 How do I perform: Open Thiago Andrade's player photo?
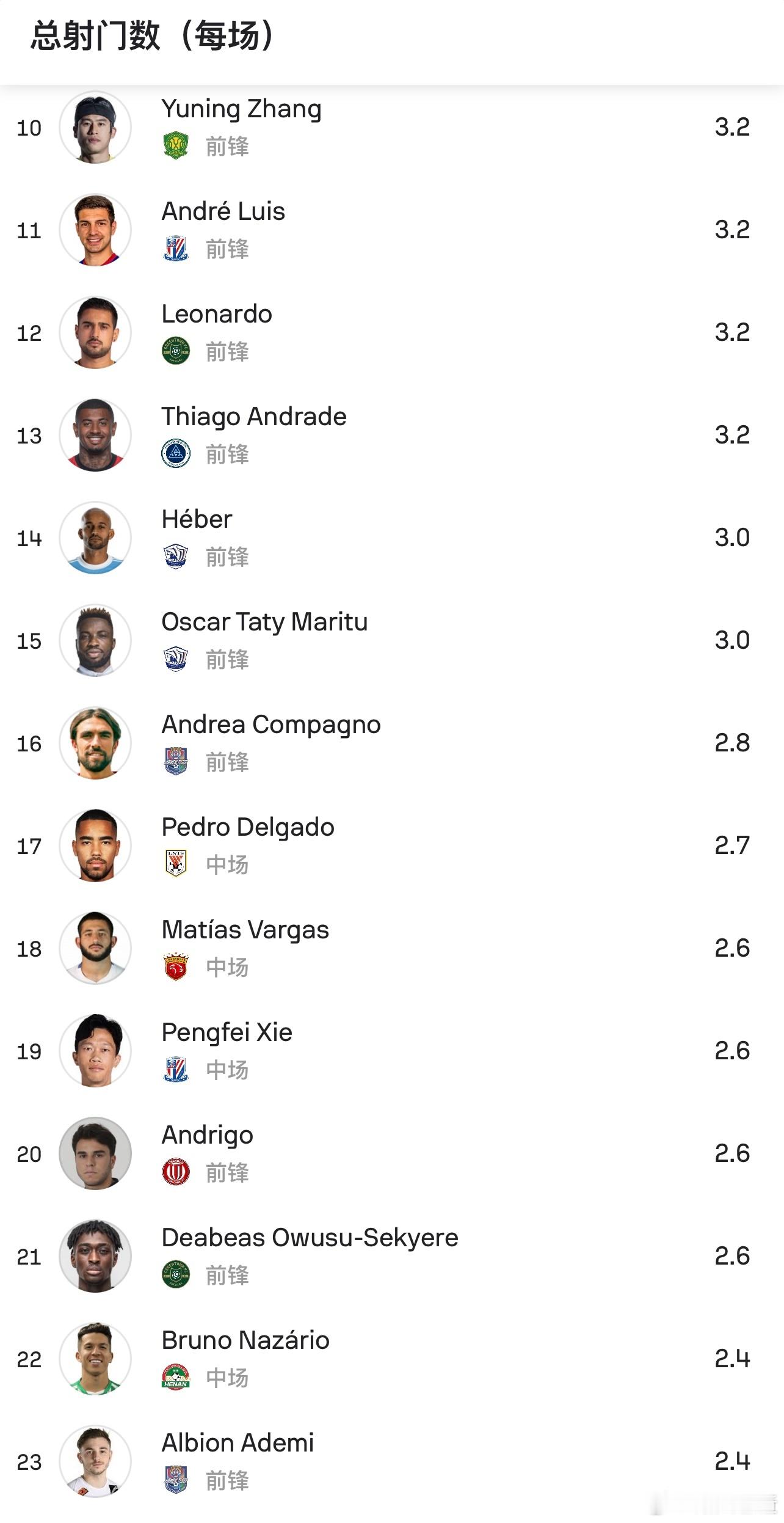pos(95,435)
